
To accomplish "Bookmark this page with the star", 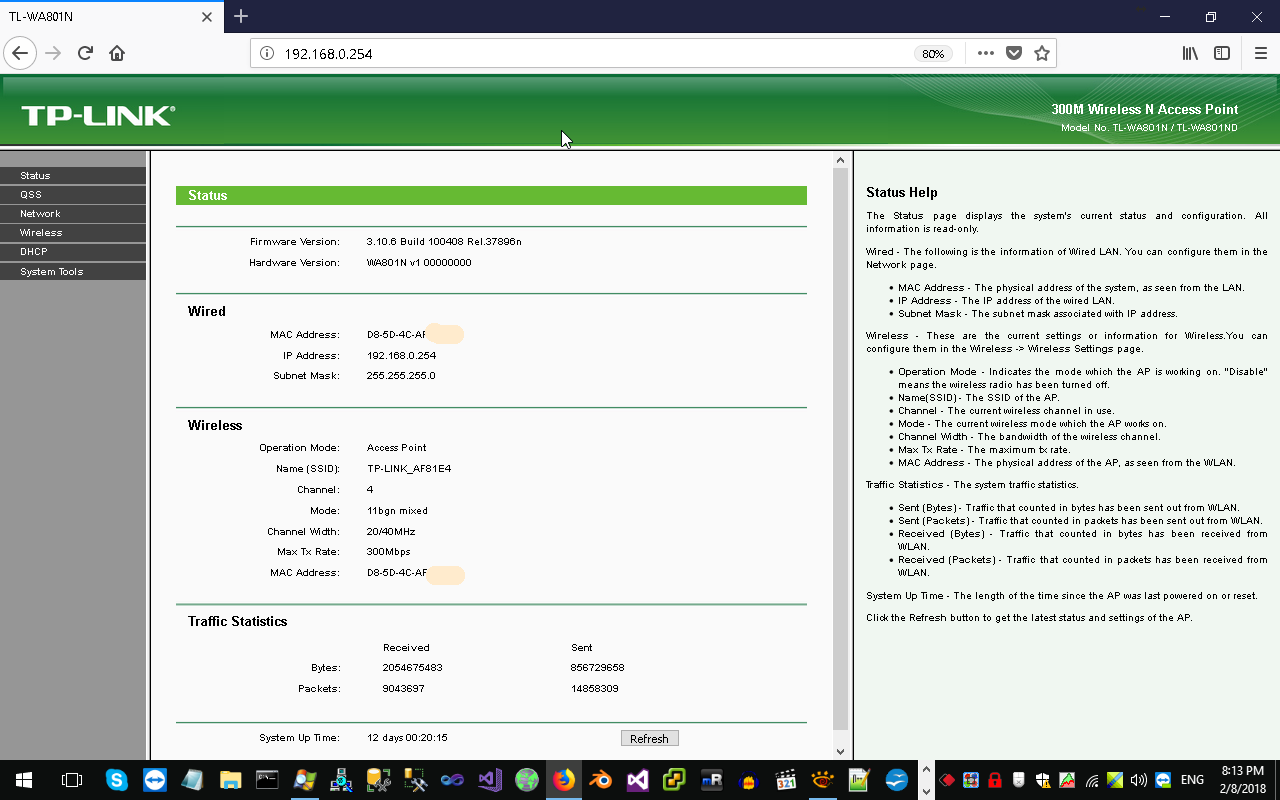I will (1042, 53).
